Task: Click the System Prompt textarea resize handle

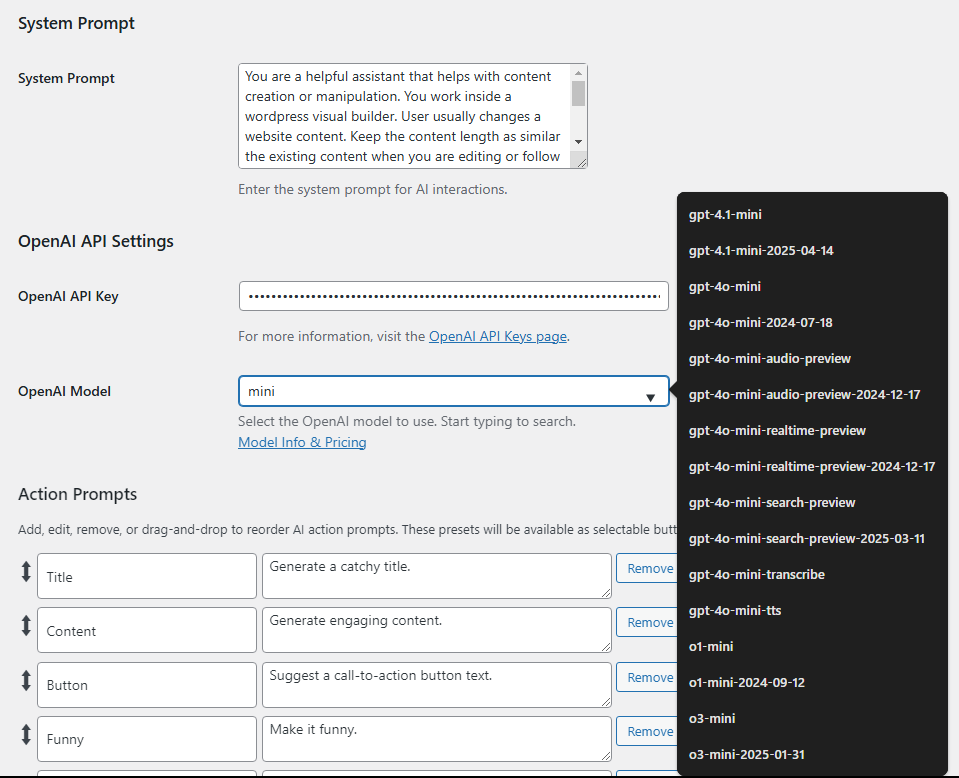Action: point(582,162)
